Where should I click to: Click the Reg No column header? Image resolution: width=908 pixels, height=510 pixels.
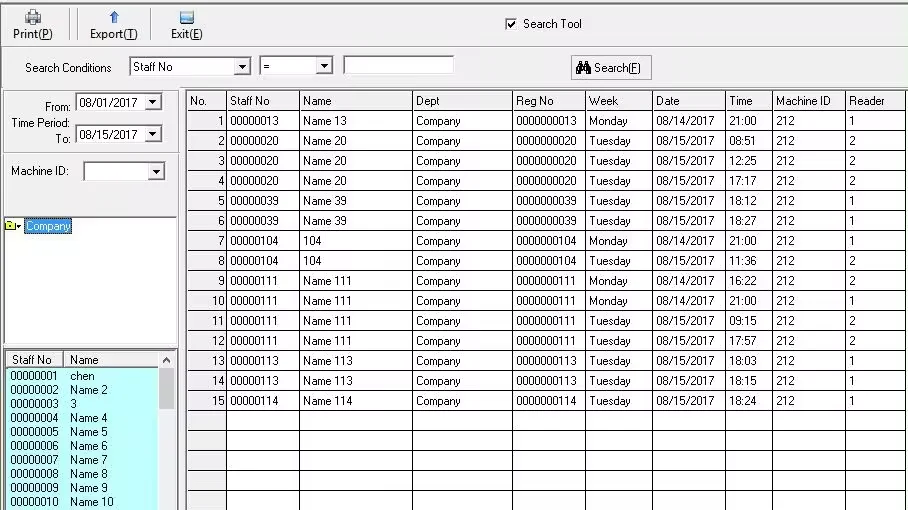coord(549,101)
